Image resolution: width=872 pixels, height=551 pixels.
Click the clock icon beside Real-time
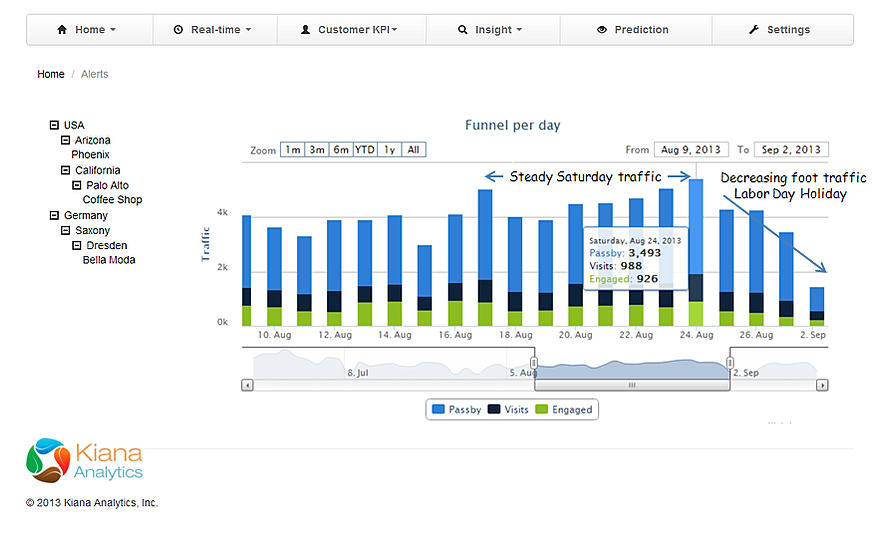pos(178,29)
